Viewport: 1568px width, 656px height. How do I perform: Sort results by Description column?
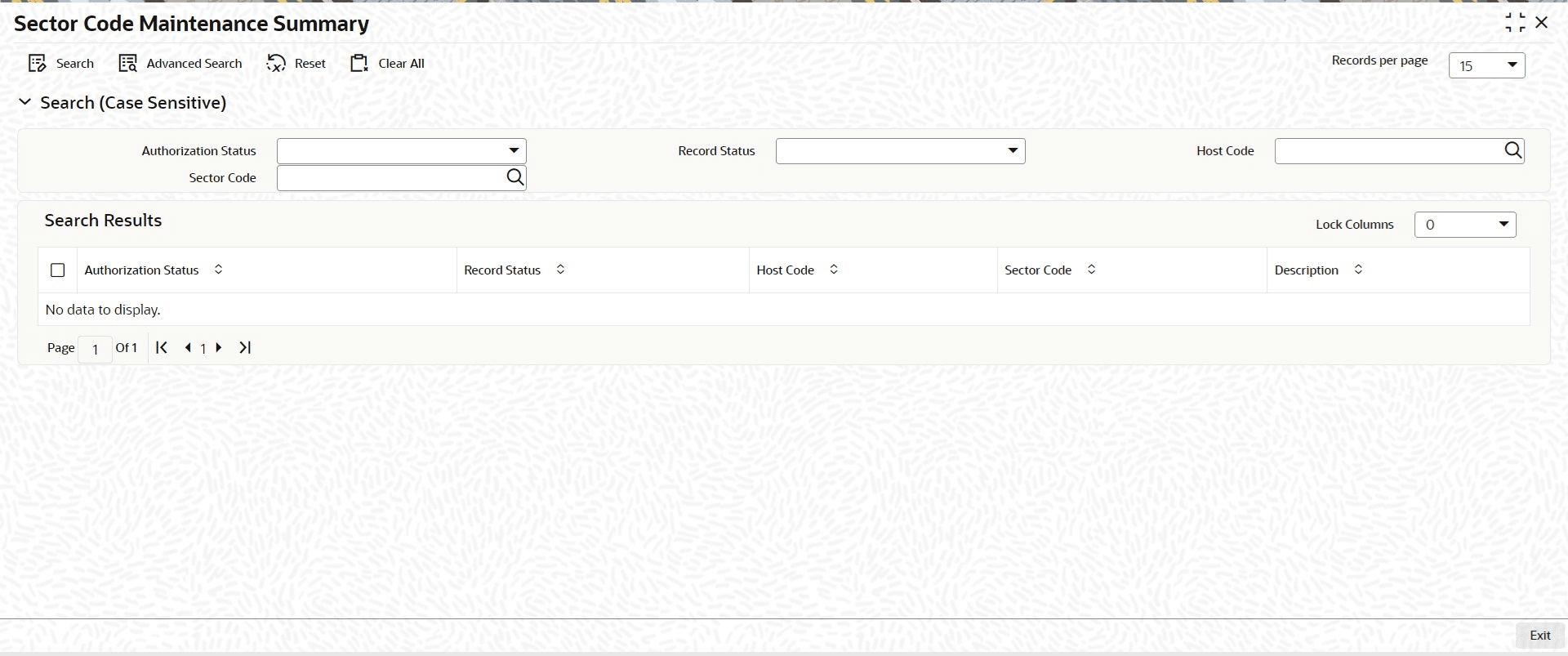tap(1358, 270)
